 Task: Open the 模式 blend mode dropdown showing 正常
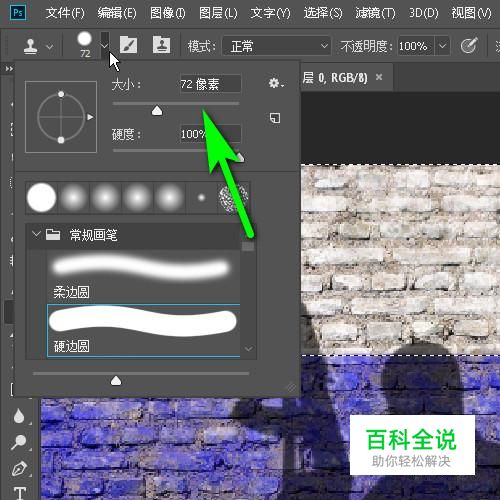point(277,46)
